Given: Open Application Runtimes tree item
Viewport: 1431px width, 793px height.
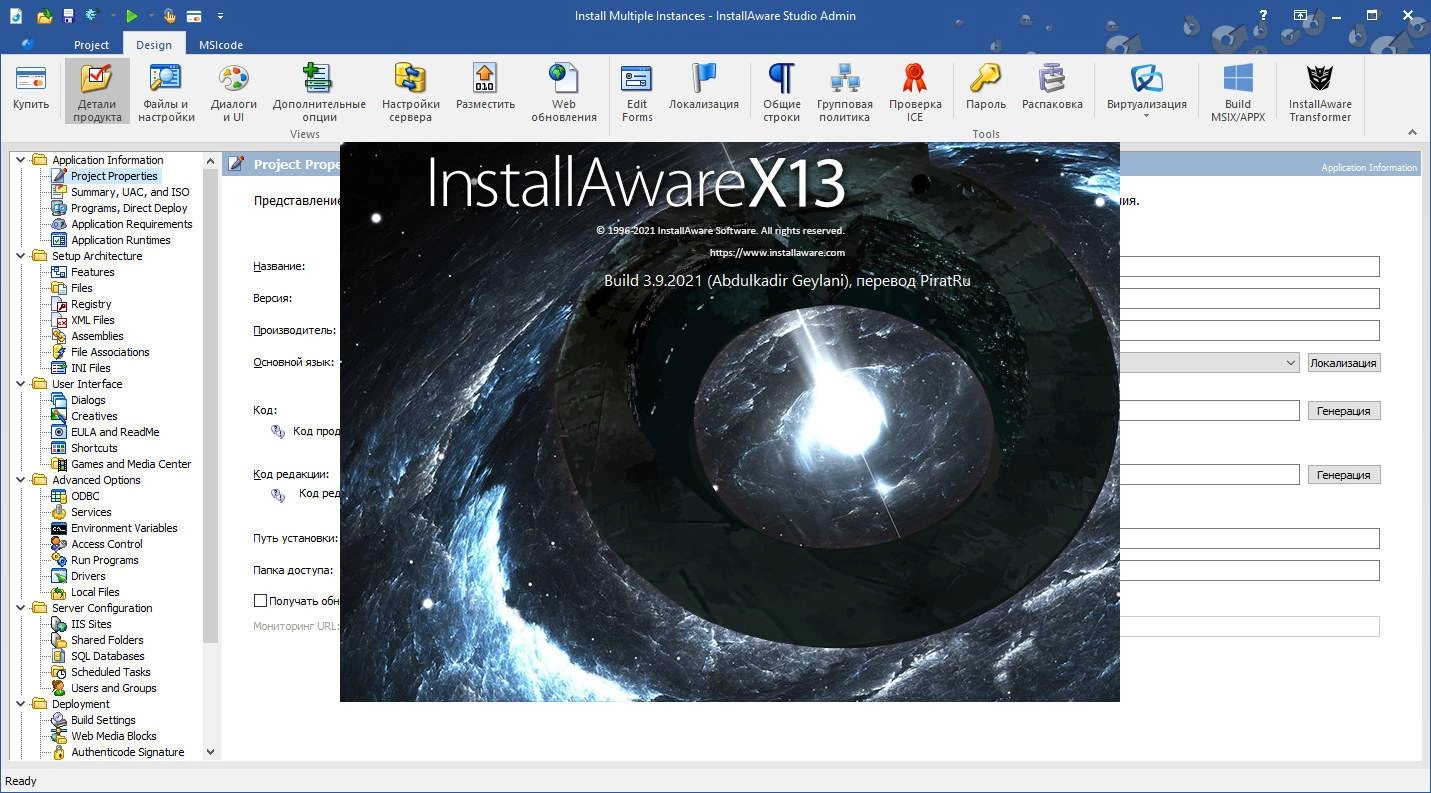Looking at the screenshot, I should pos(120,240).
